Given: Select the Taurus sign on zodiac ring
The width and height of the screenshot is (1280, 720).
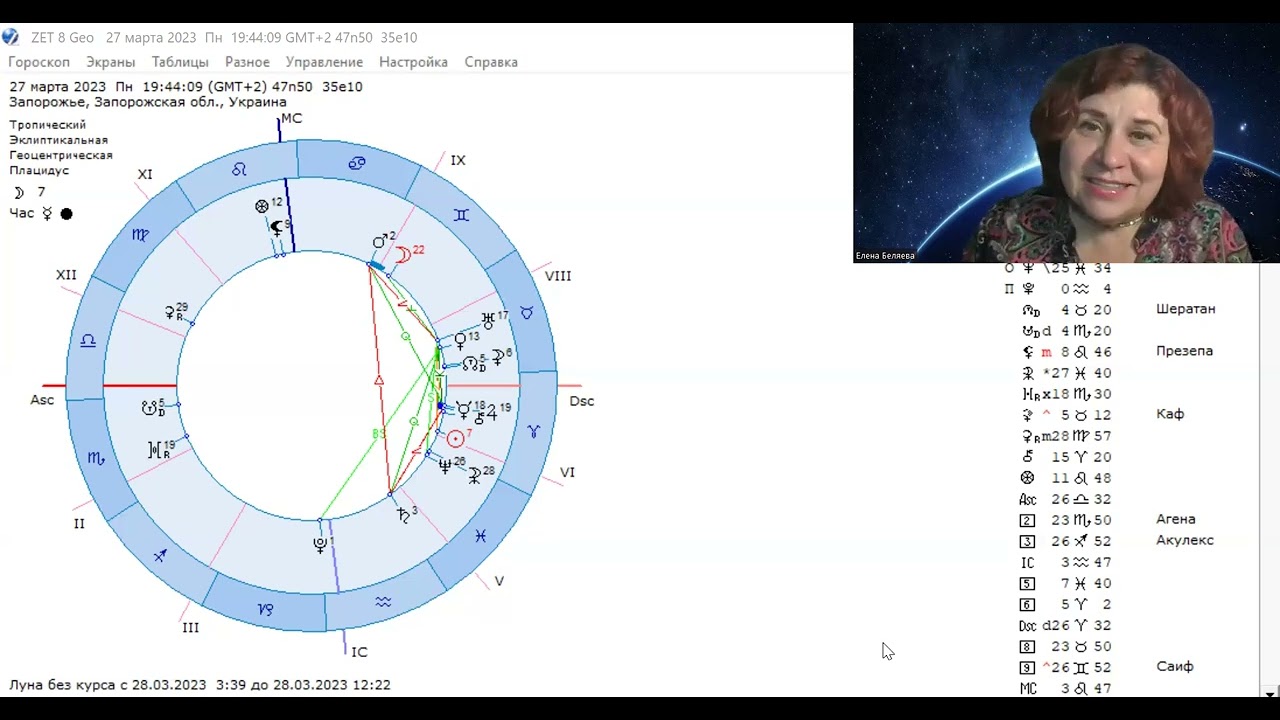Looking at the screenshot, I should 527,314.
